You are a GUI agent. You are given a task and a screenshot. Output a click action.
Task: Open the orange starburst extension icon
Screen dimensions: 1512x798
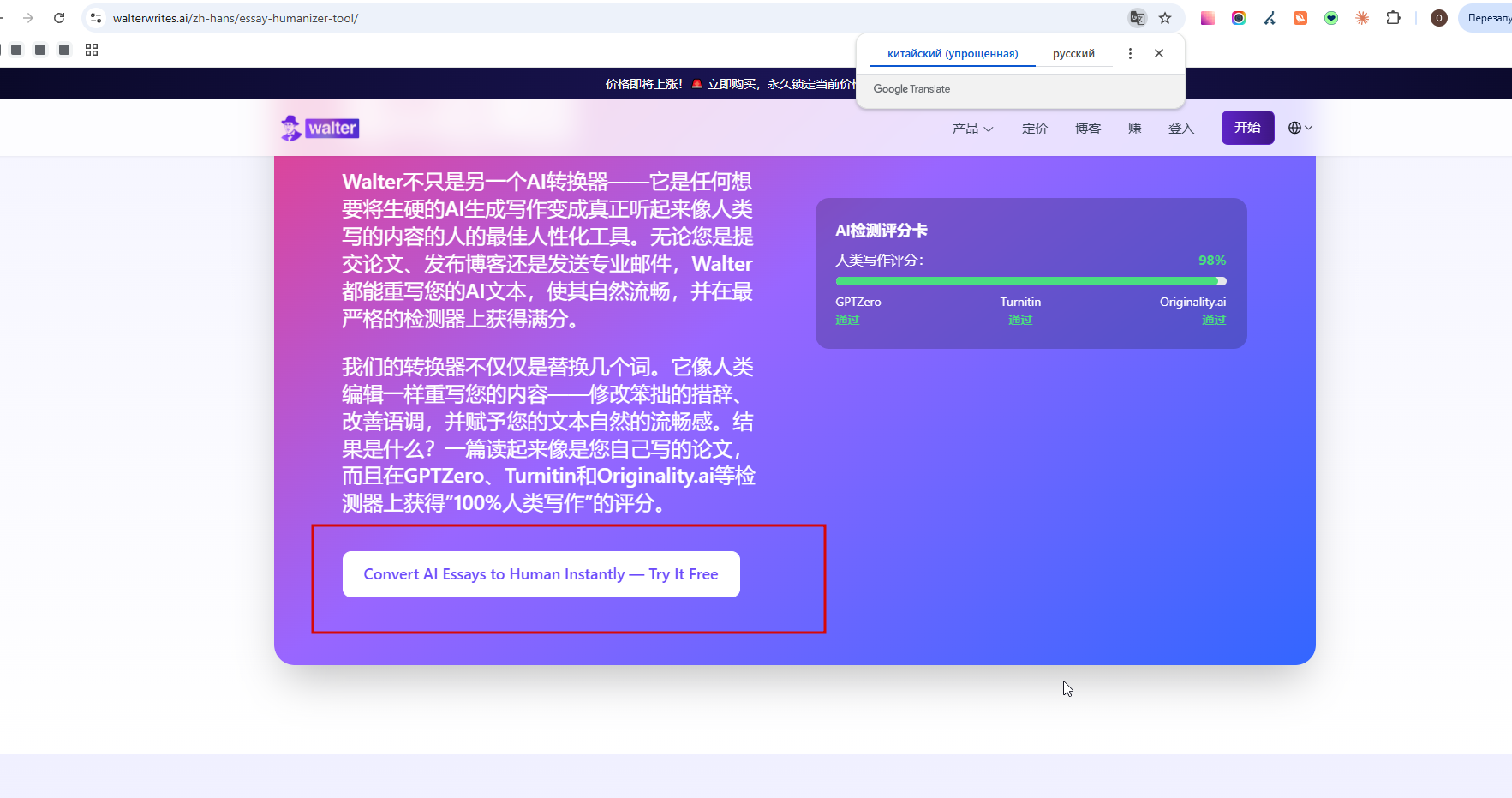(x=1362, y=18)
